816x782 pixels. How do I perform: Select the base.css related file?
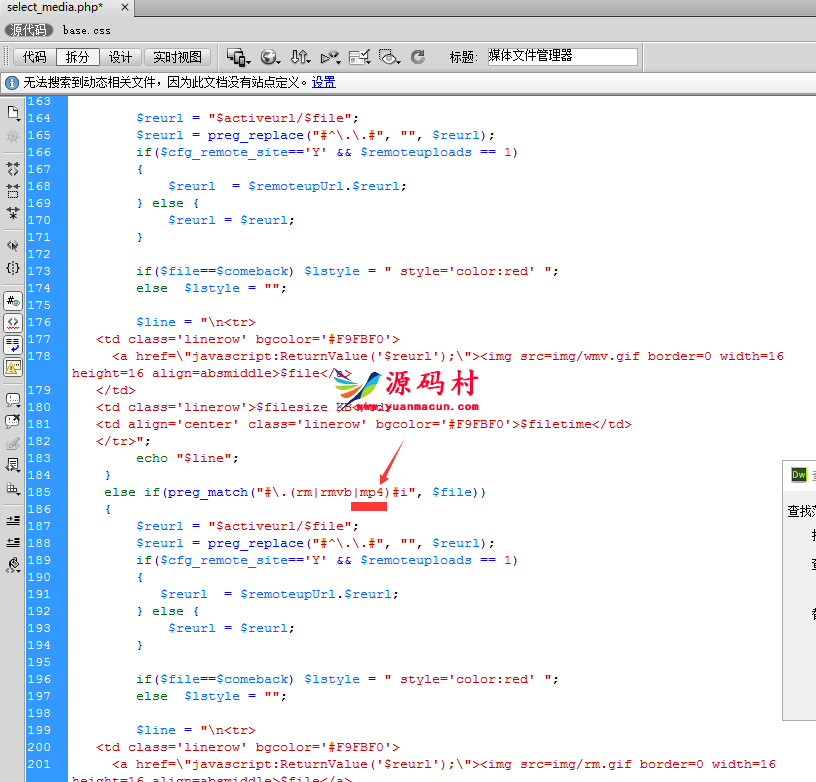pyautogui.click(x=86, y=31)
